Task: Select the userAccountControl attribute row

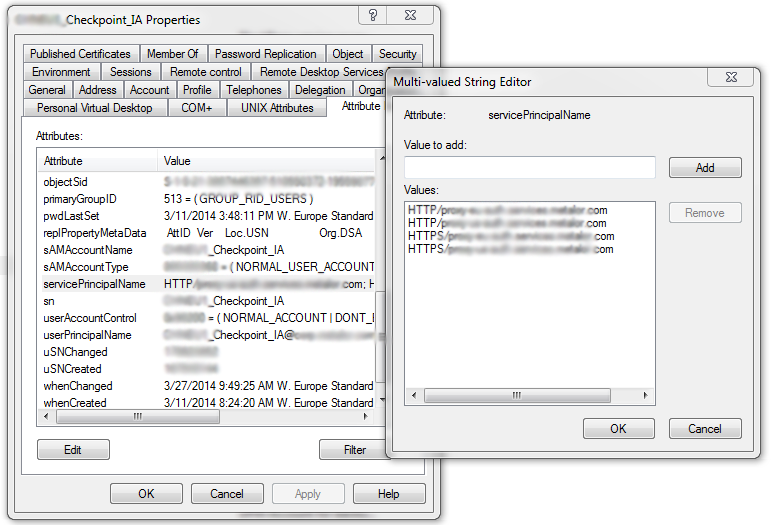Action: pyautogui.click(x=207, y=318)
